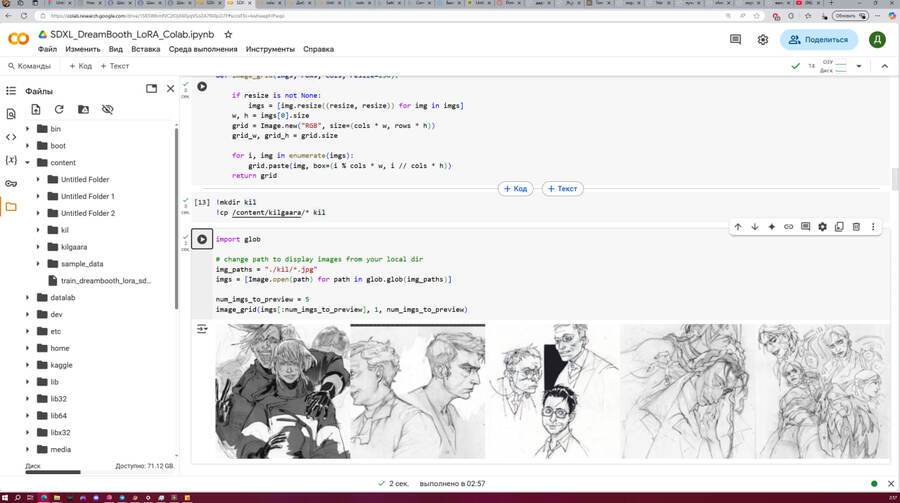Mount Google Drive icon

click(83, 109)
